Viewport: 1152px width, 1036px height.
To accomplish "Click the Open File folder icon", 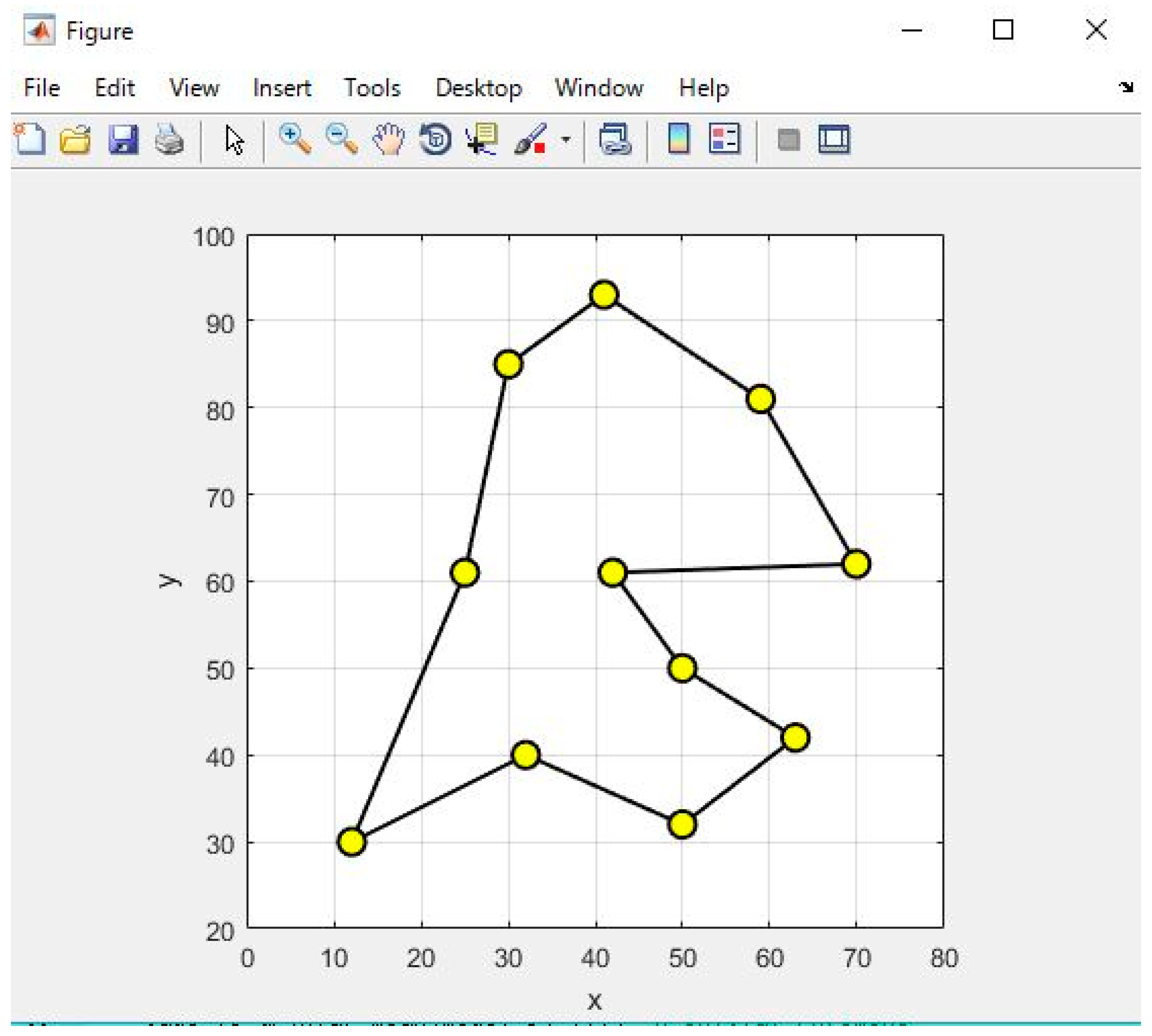I will pyautogui.click(x=76, y=139).
